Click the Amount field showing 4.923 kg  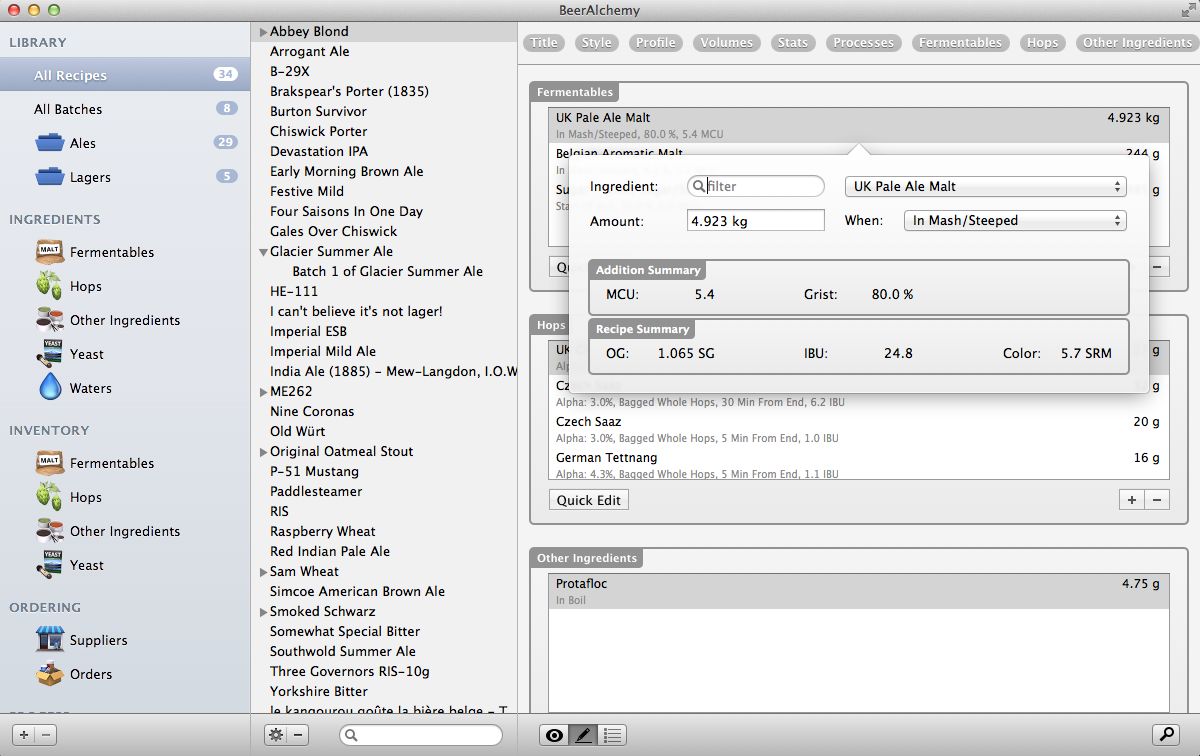(x=755, y=221)
